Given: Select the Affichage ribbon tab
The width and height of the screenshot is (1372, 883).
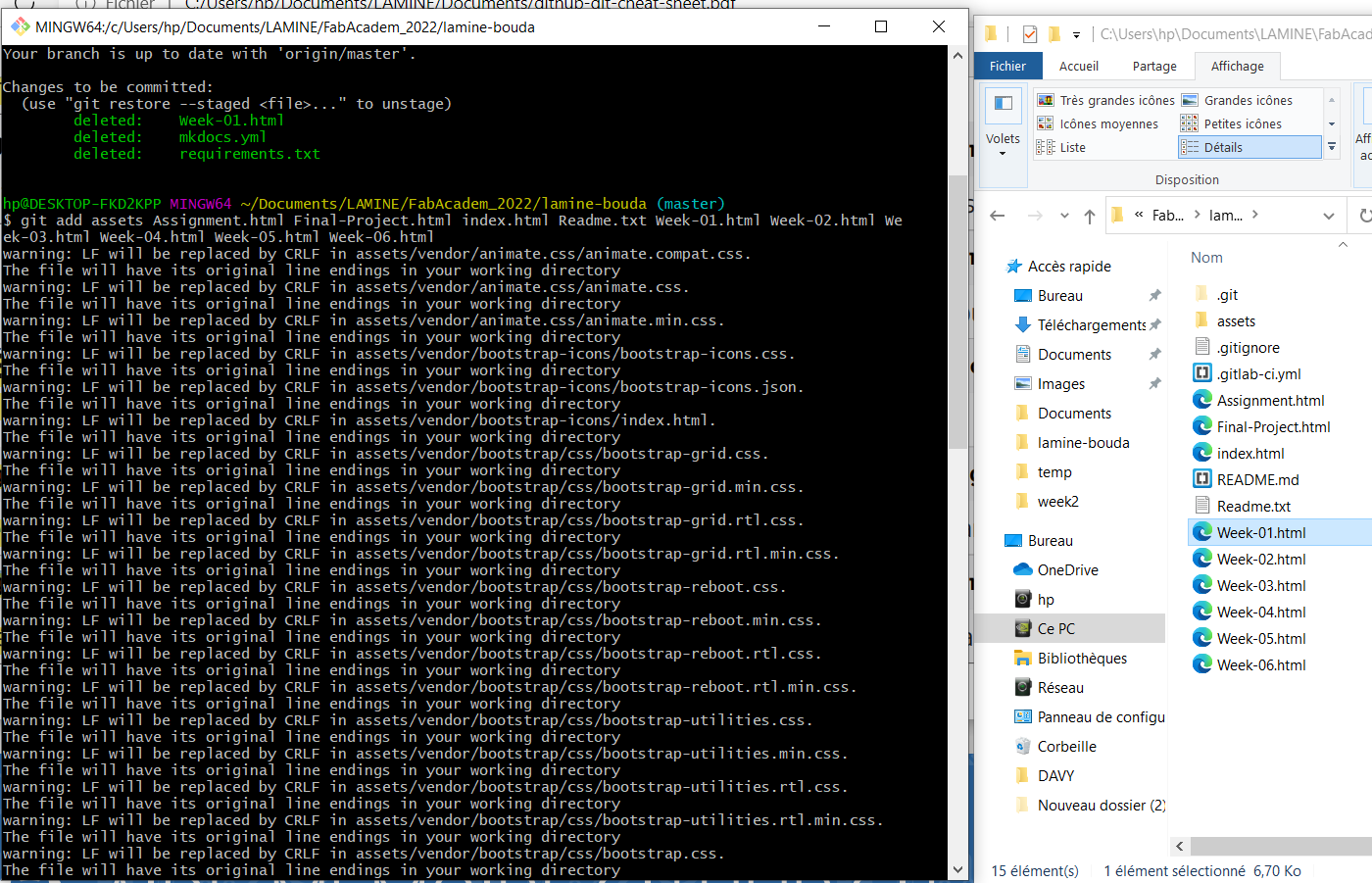Looking at the screenshot, I should tap(1238, 66).
